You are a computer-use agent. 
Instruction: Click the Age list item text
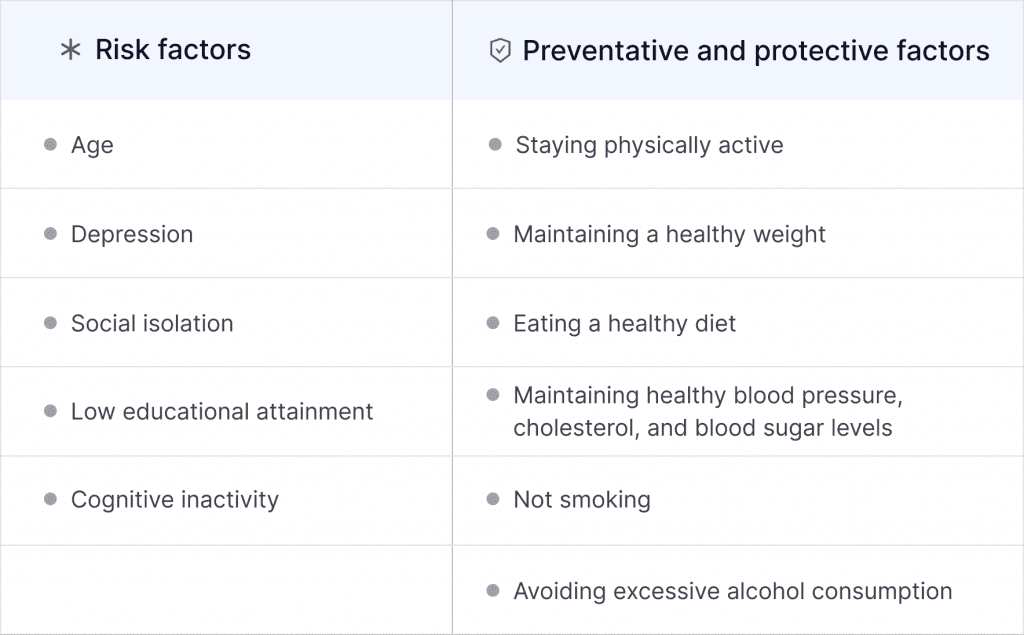[92, 146]
